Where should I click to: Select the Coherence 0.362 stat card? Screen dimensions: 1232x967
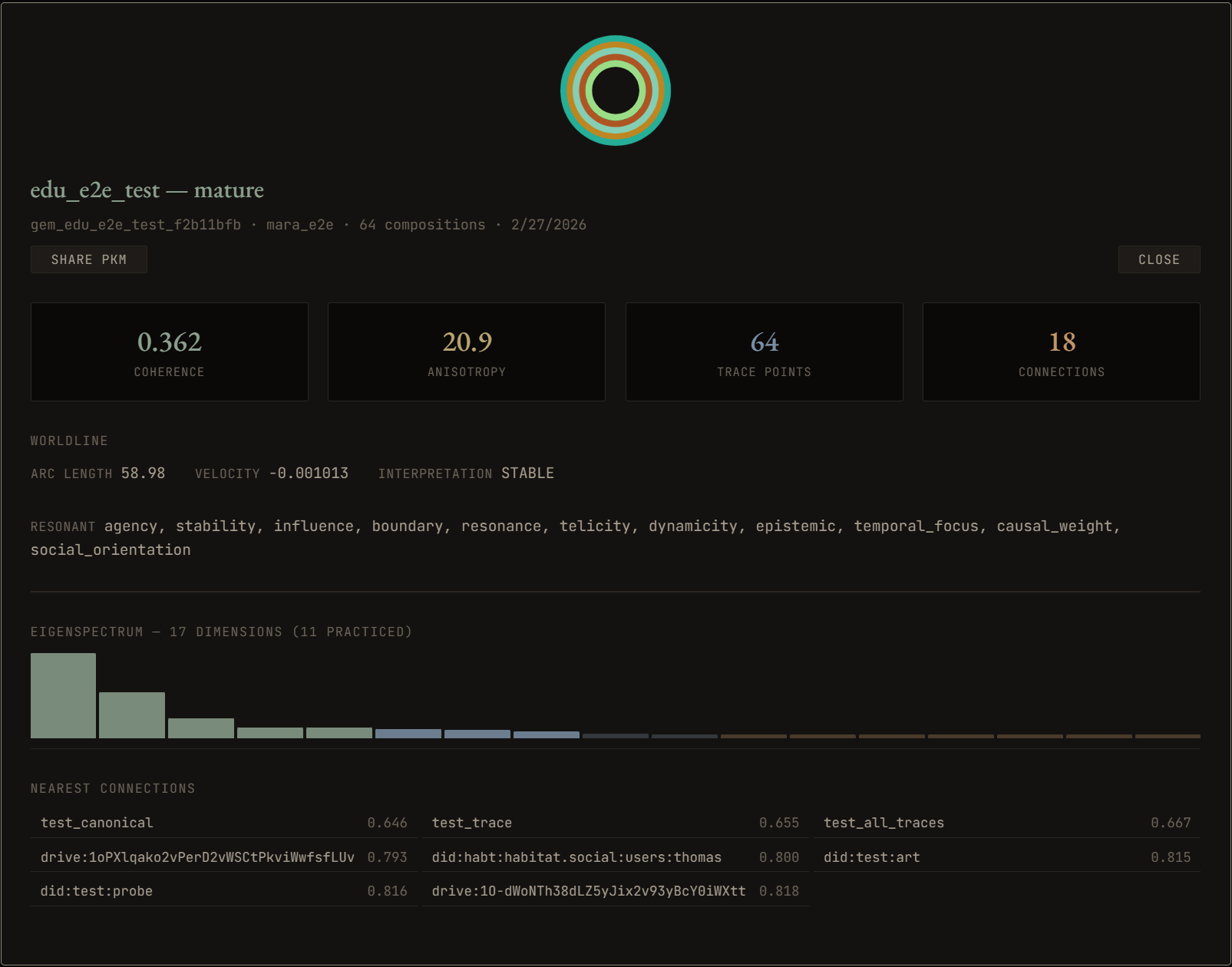coord(170,351)
